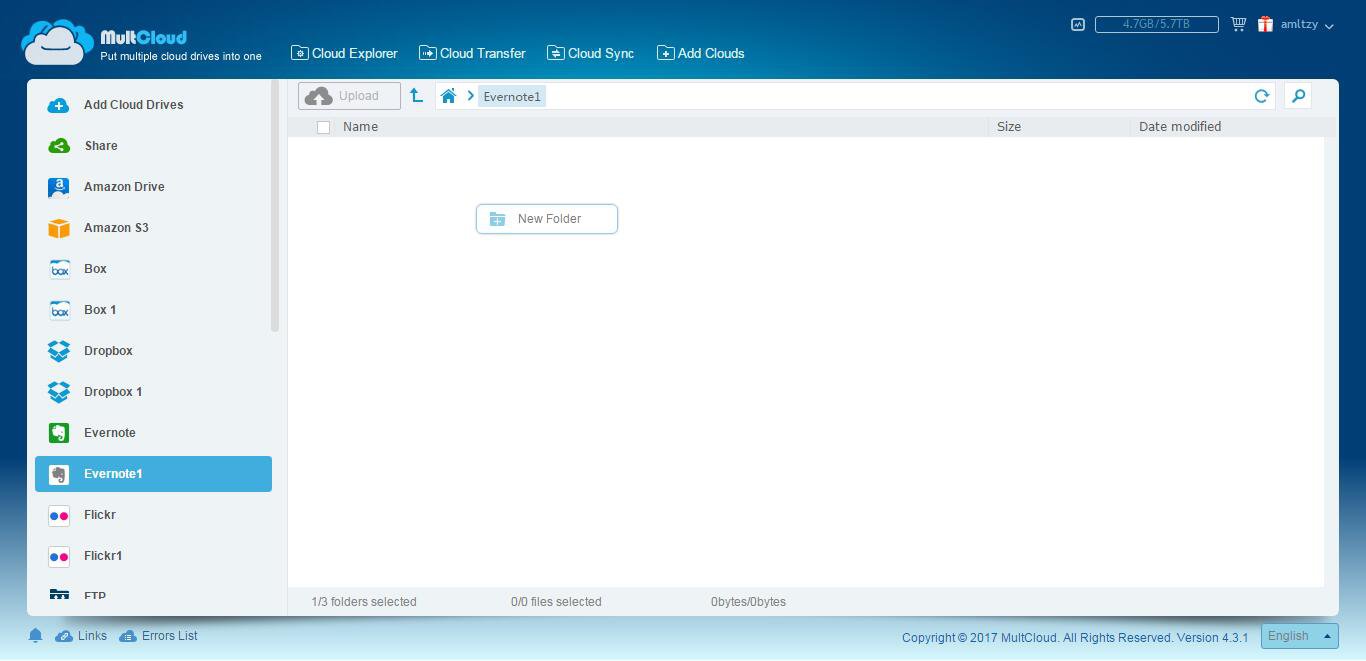1366x661 pixels.
Task: Click the search magnifier button
Action: 1298,96
